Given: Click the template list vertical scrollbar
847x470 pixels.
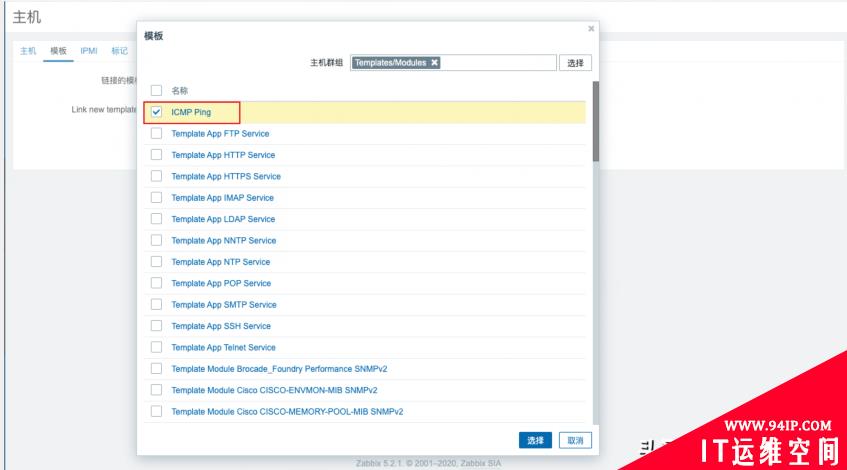Looking at the screenshot, I should pyautogui.click(x=596, y=122).
